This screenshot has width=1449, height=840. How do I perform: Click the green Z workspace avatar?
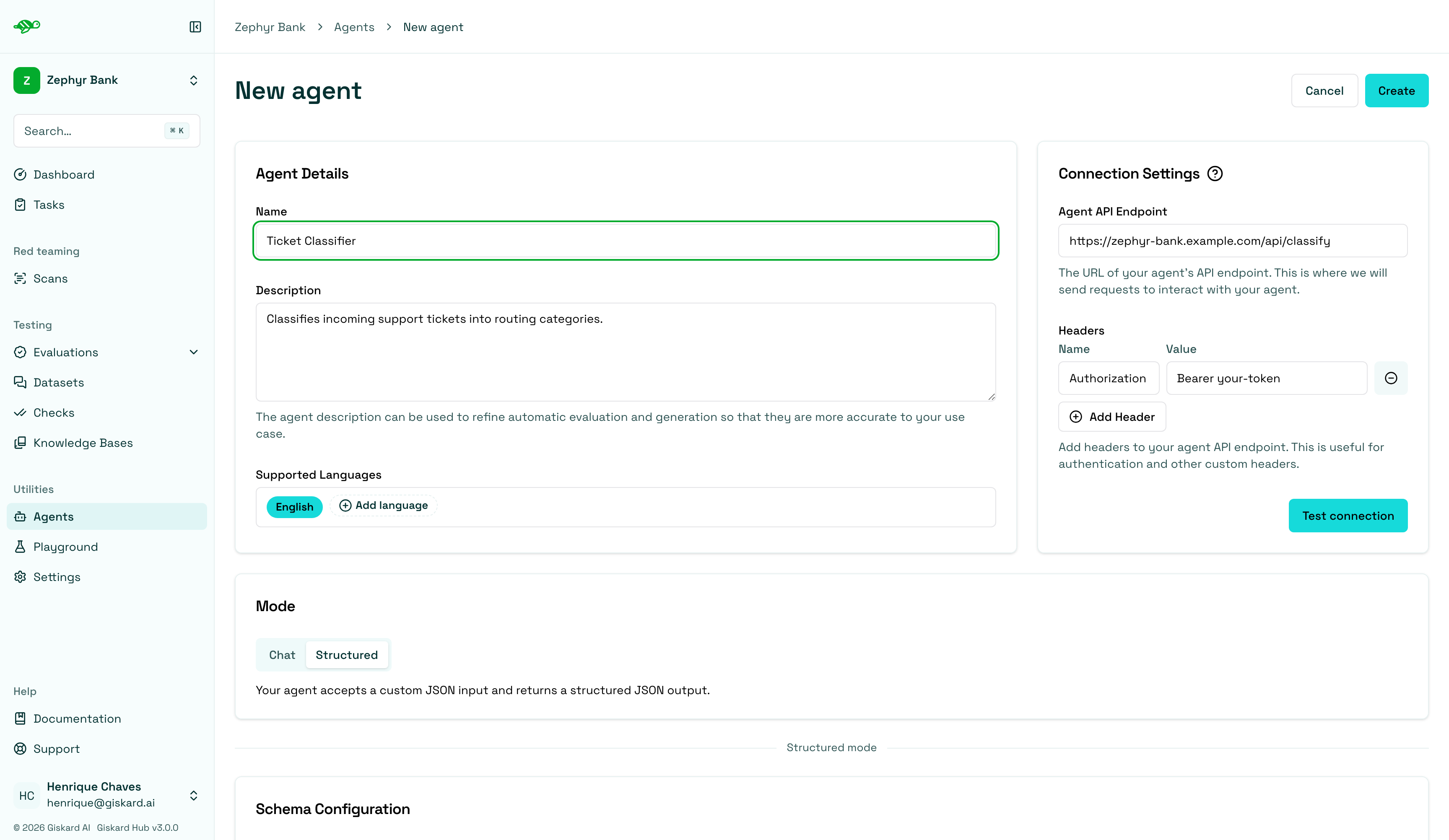[x=26, y=80]
